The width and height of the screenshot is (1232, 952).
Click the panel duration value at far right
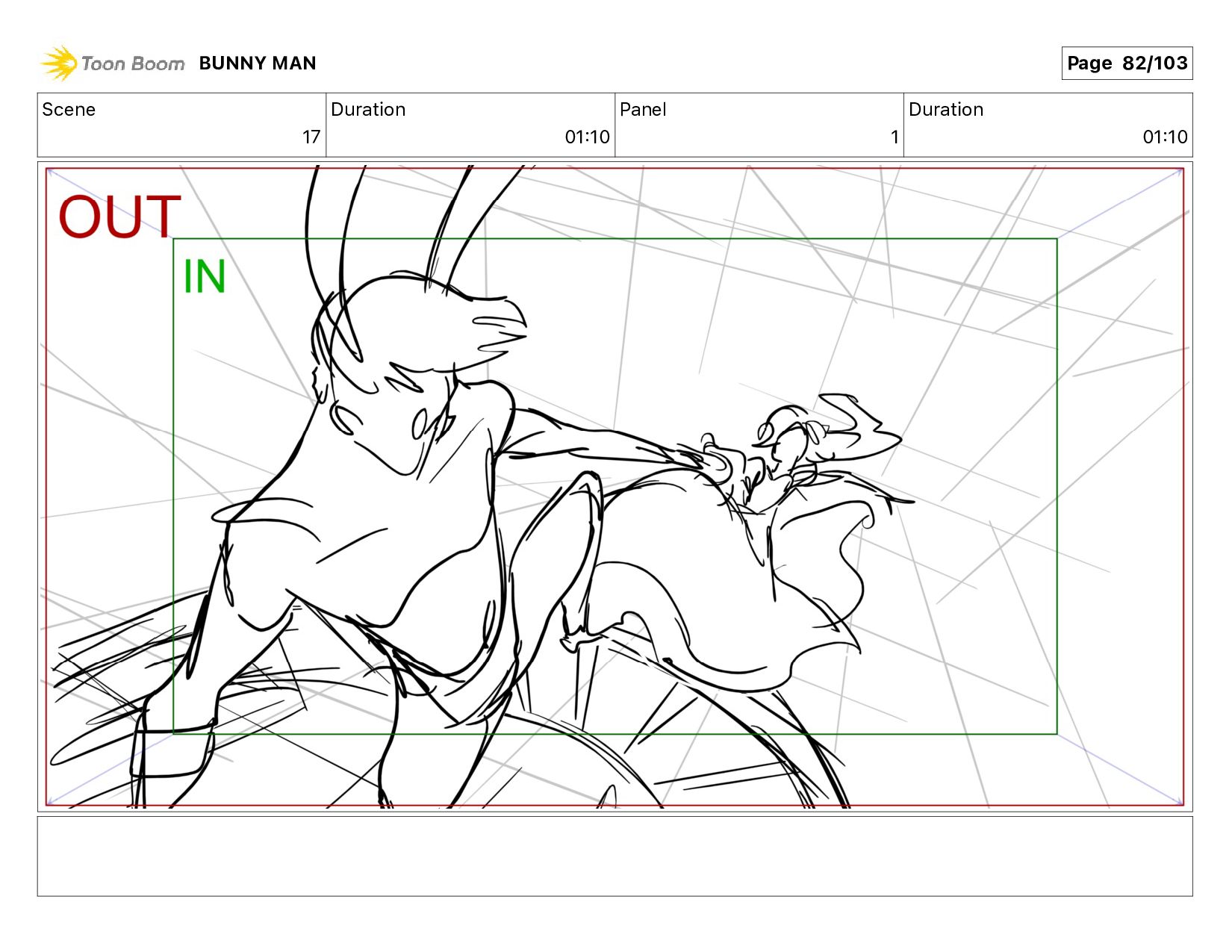(1166, 137)
